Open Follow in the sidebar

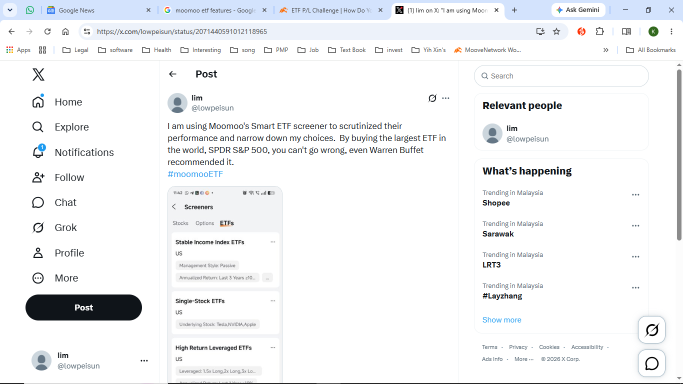pos(58,178)
